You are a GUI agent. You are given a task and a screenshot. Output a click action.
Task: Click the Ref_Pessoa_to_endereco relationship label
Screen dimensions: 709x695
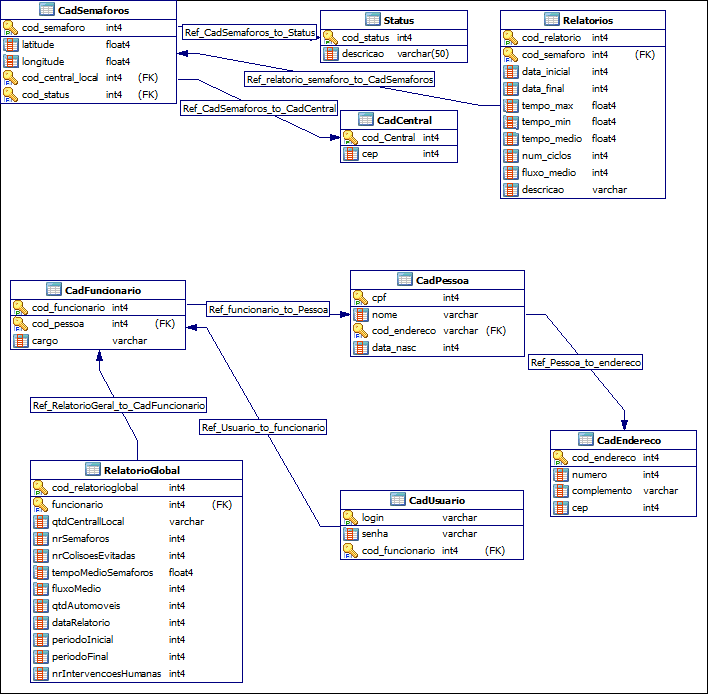(x=585, y=363)
